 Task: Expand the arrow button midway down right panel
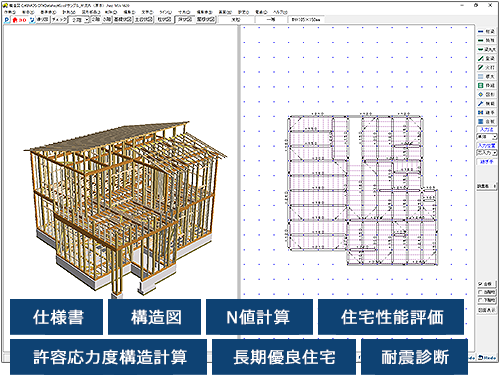pos(495,186)
